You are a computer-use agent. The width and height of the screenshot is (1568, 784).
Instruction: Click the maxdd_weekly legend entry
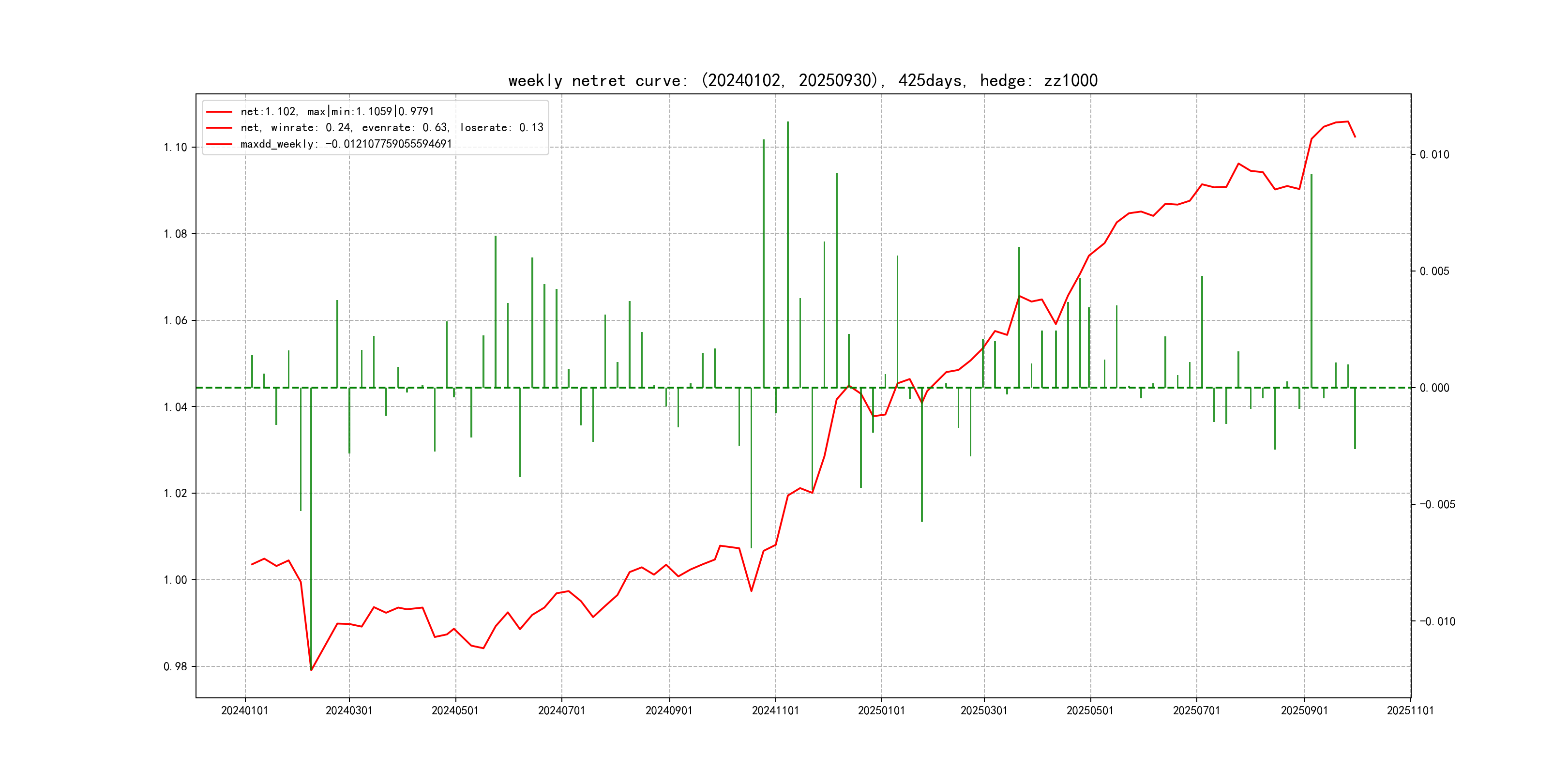[x=346, y=144]
